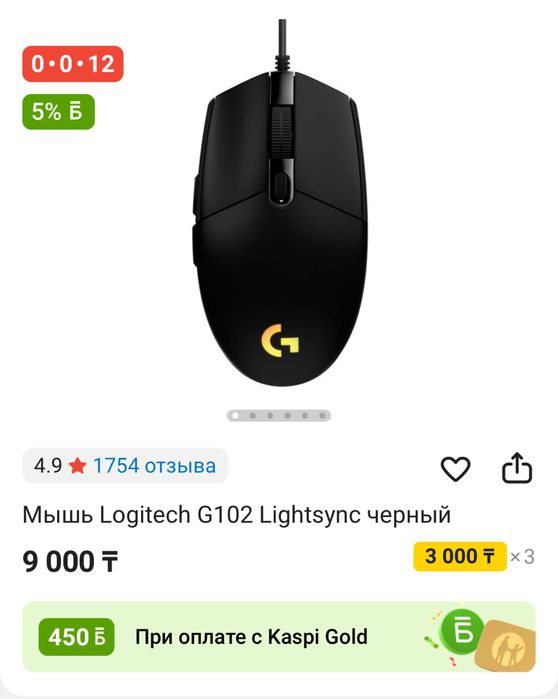Tap the 3 000 ₸ monthly payment badge
Screen dimensions: 558x699
click(x=460, y=556)
